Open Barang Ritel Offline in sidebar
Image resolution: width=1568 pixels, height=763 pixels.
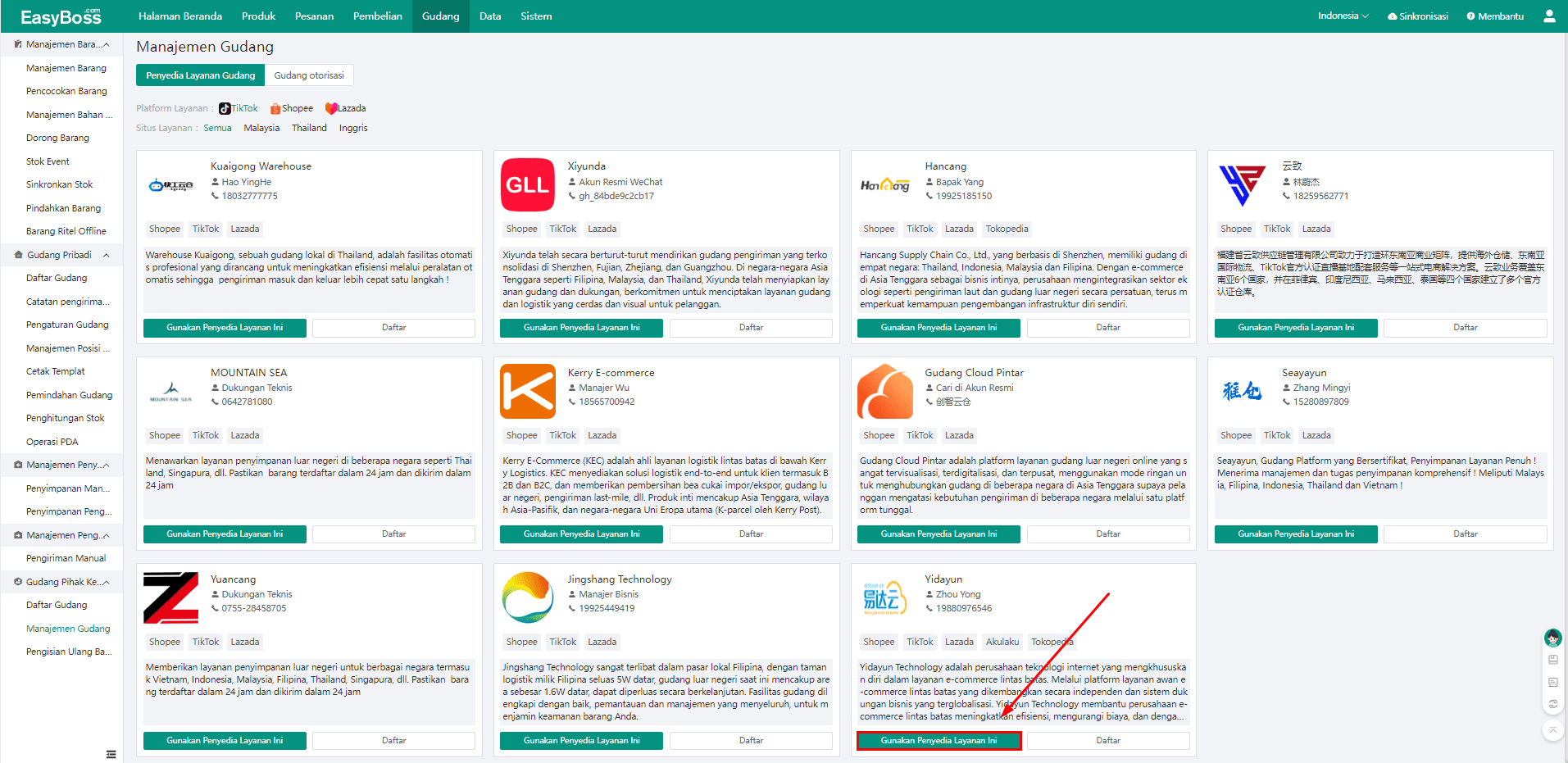(x=66, y=231)
